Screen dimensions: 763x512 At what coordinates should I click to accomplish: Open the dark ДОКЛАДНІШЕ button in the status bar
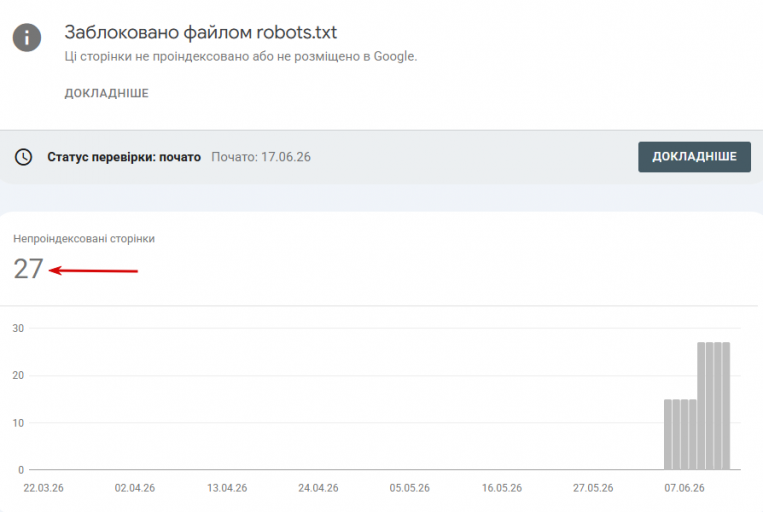point(694,157)
